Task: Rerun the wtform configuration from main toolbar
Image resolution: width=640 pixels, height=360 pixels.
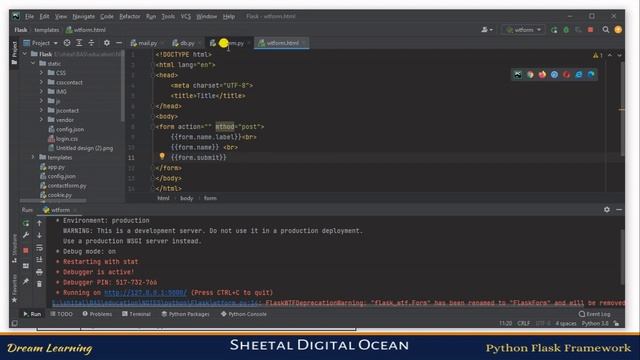Action: [554, 30]
